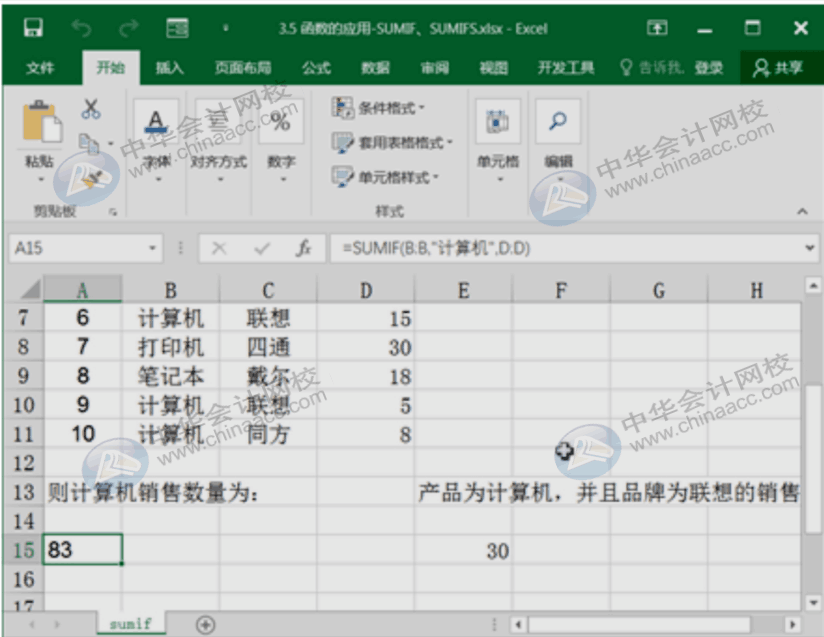This screenshot has height=637, width=824.
Task: Click the Undo arrow icon
Action: (x=81, y=28)
